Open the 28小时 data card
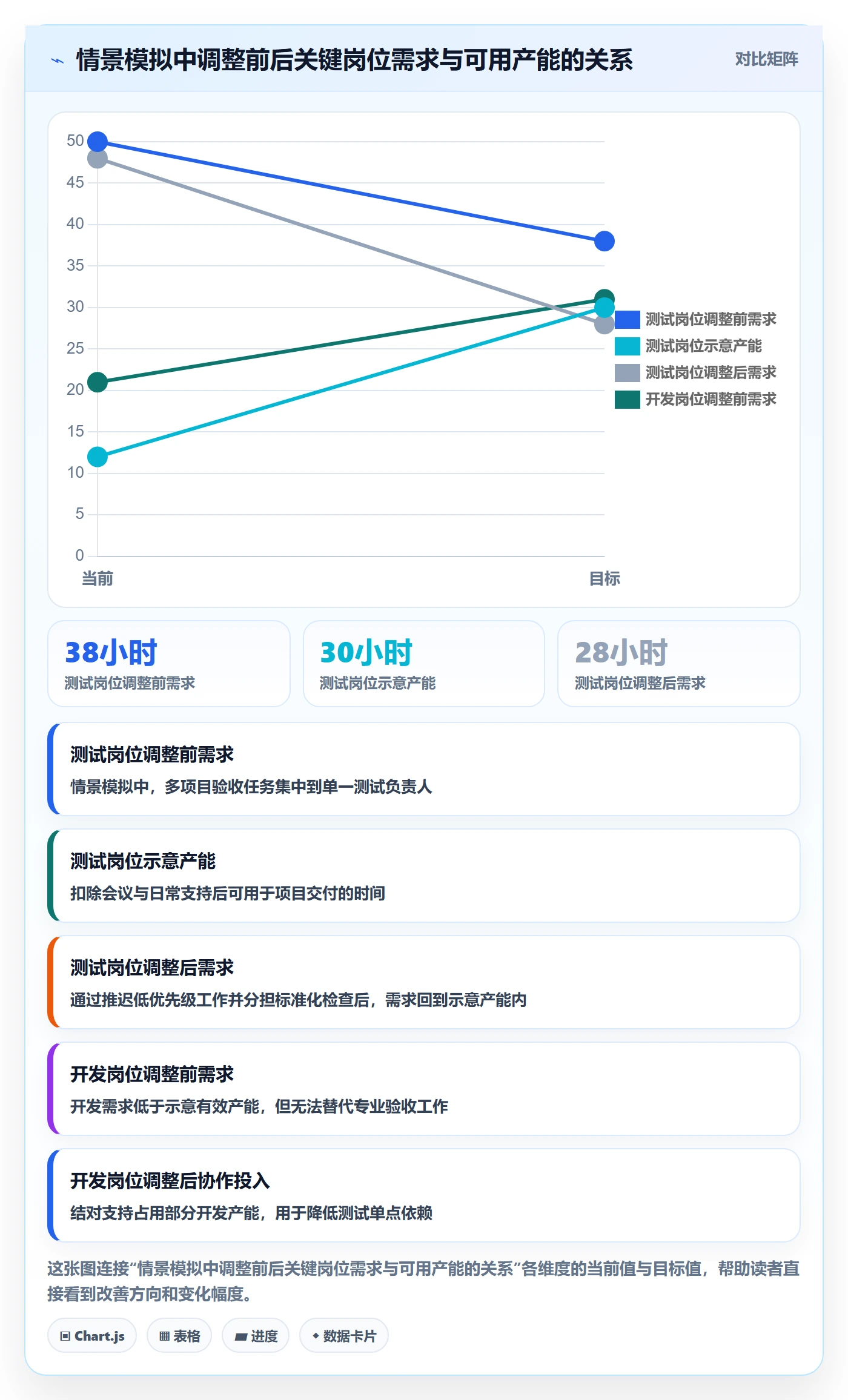This screenshot has width=848, height=1400. pyautogui.click(x=678, y=663)
